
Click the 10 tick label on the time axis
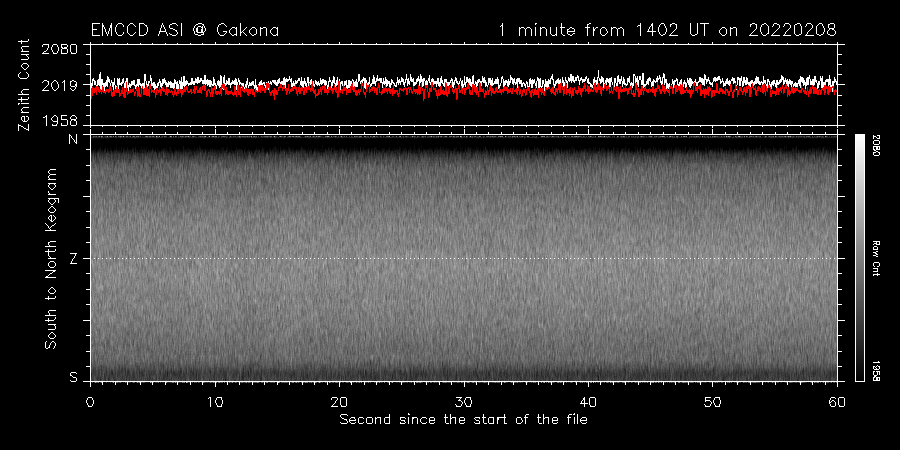click(215, 401)
